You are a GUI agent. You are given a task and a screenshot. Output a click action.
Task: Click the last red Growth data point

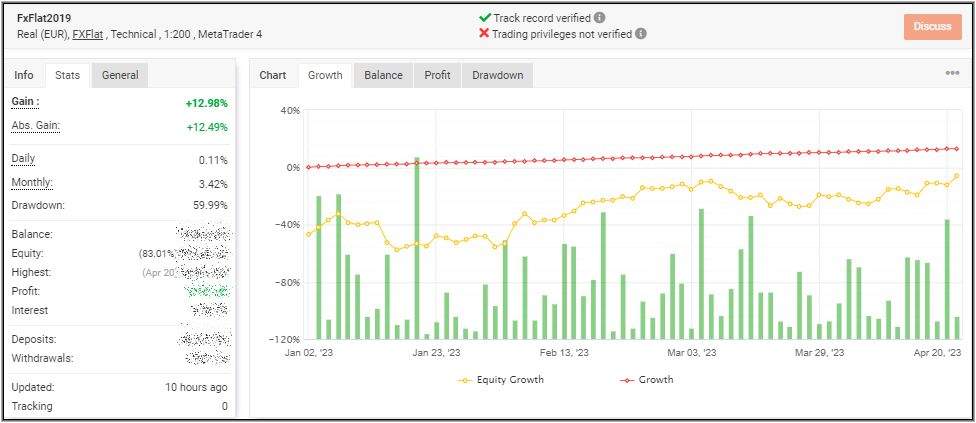(957, 148)
